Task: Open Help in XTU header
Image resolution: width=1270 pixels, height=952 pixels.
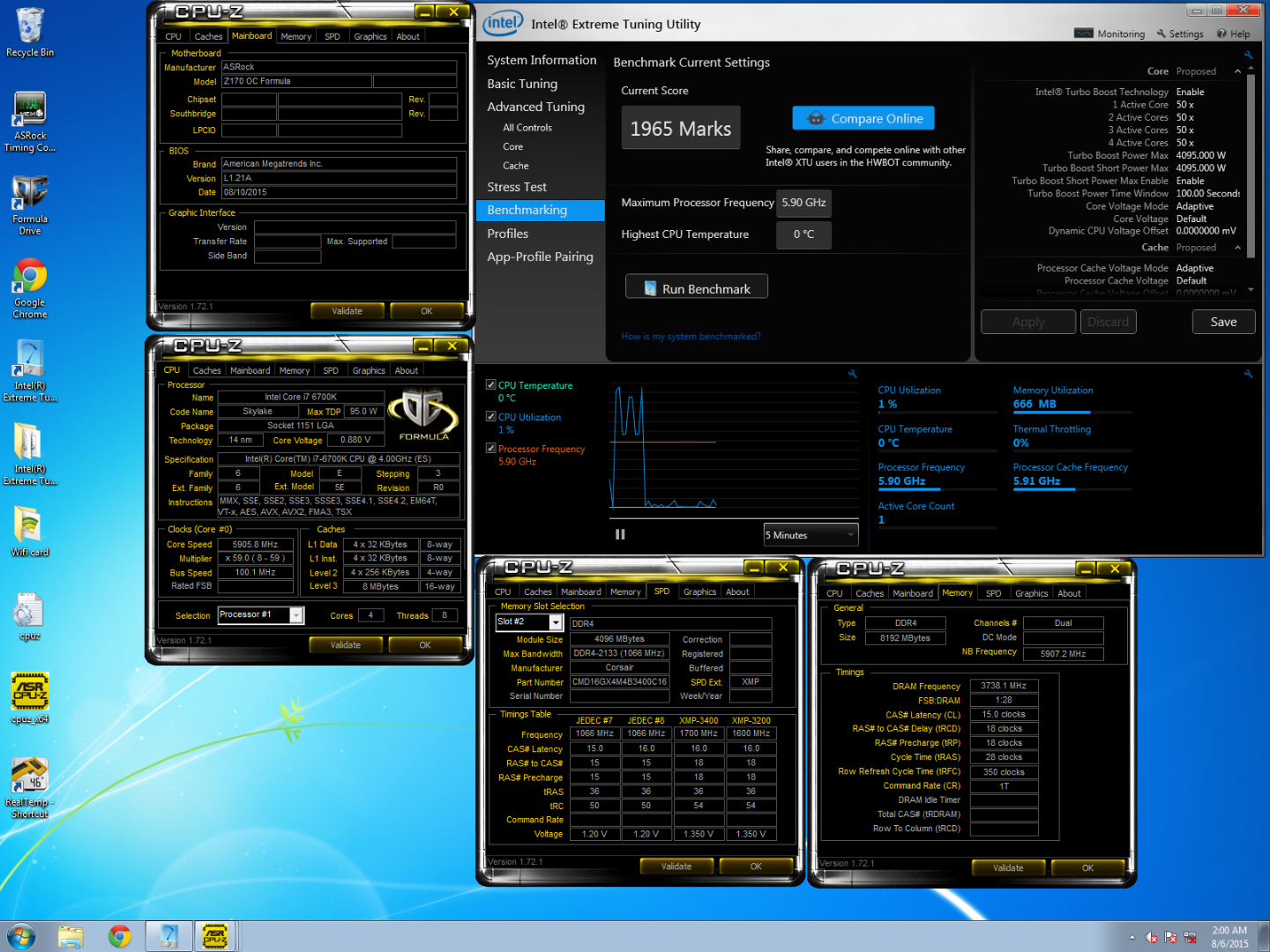Action: (1233, 33)
